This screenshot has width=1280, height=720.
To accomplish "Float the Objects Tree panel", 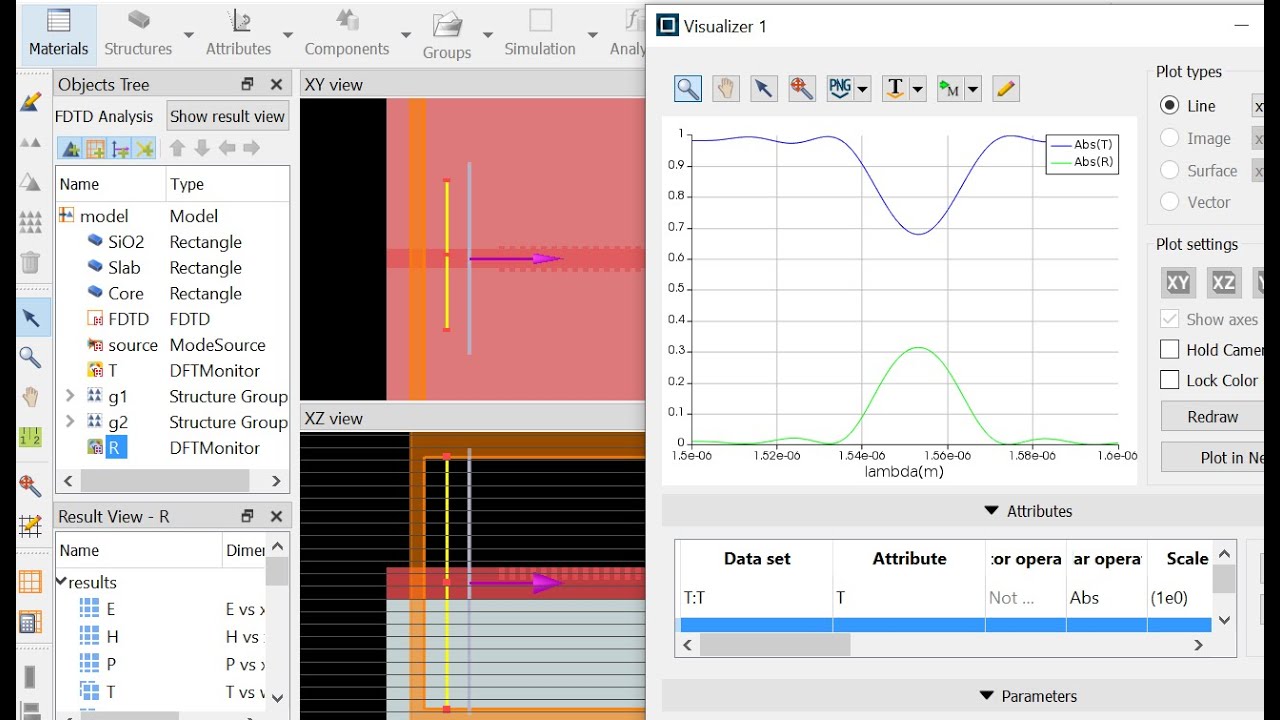I will pyautogui.click(x=248, y=85).
